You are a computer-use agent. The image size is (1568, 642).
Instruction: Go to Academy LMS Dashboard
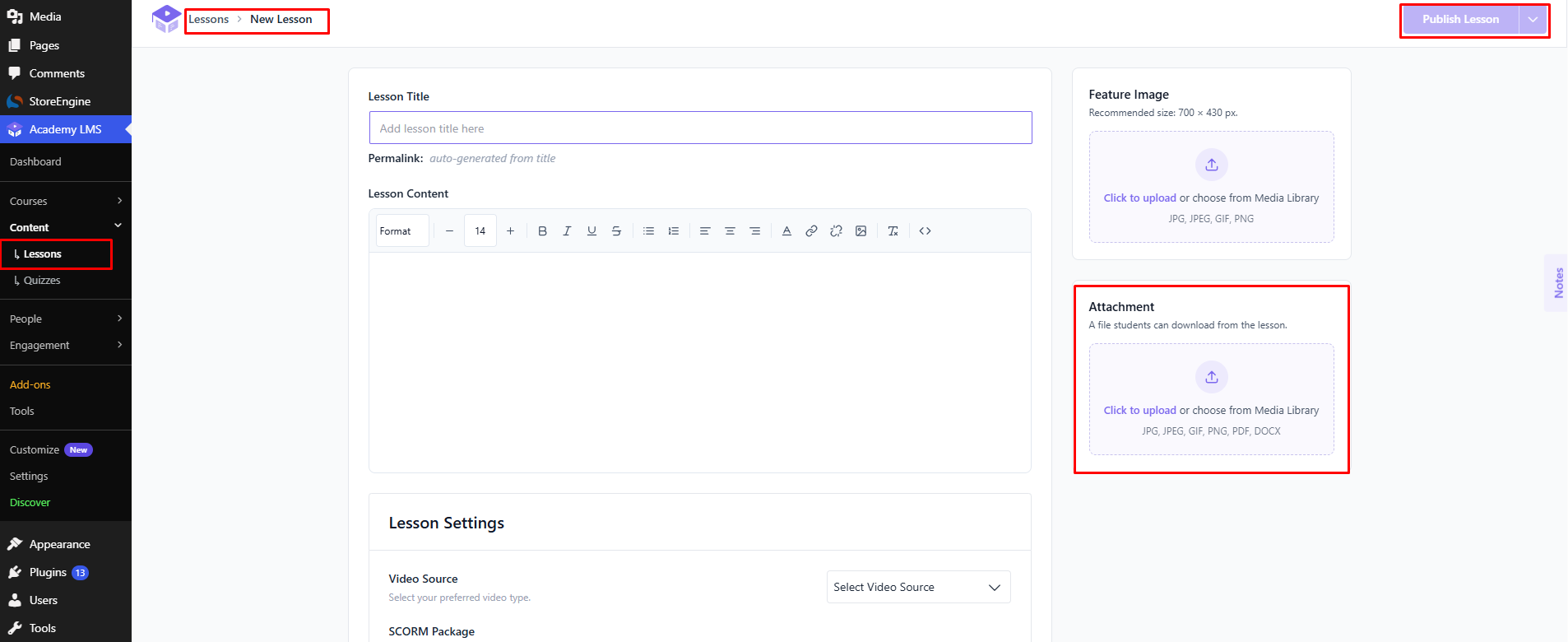35,162
